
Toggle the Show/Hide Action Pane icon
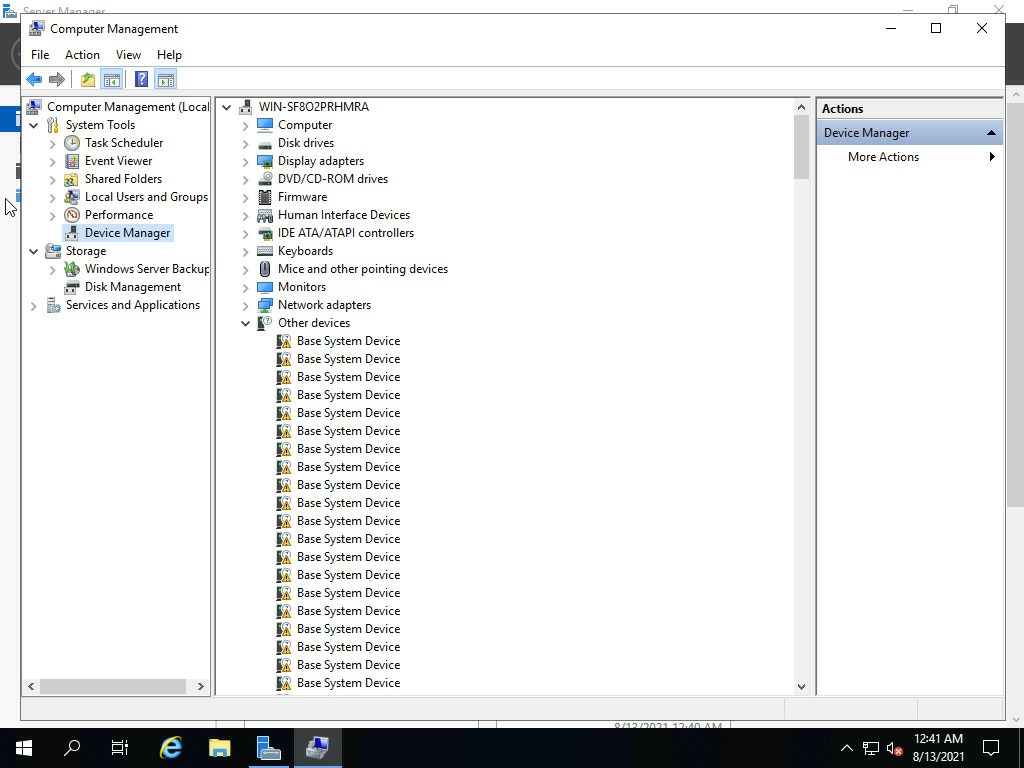[x=166, y=80]
